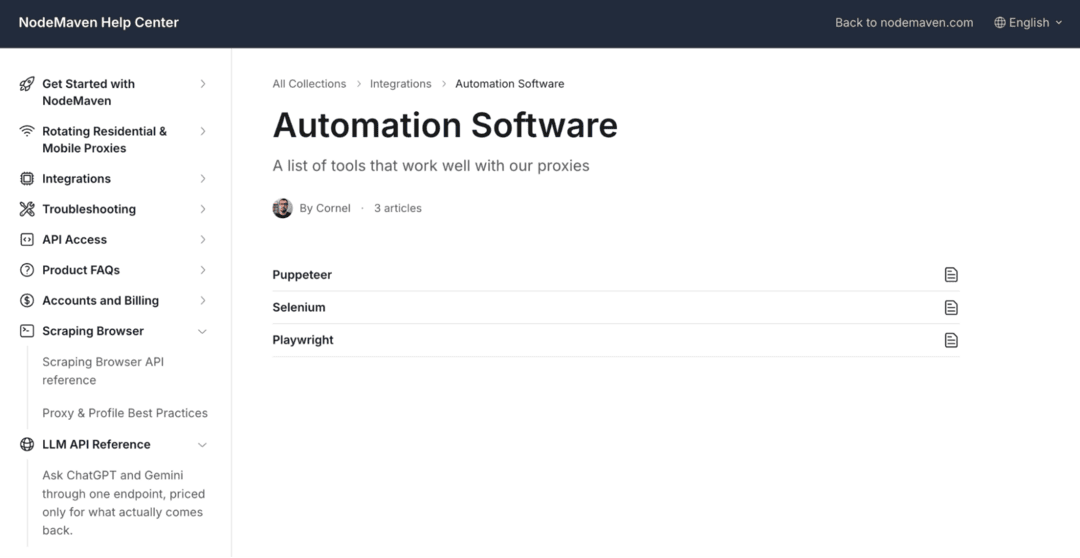Click the code bracket icon for API Access
Screen dimensions: 1080x558
click(x=27, y=240)
